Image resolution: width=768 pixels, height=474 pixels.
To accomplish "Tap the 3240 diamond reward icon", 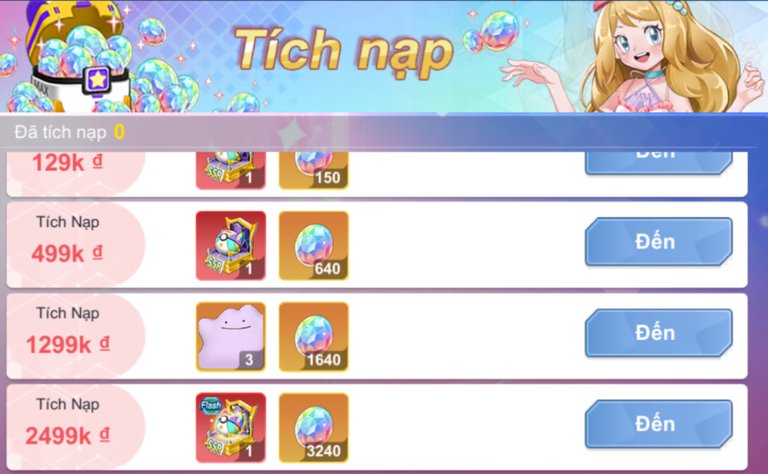I will pyautogui.click(x=313, y=428).
